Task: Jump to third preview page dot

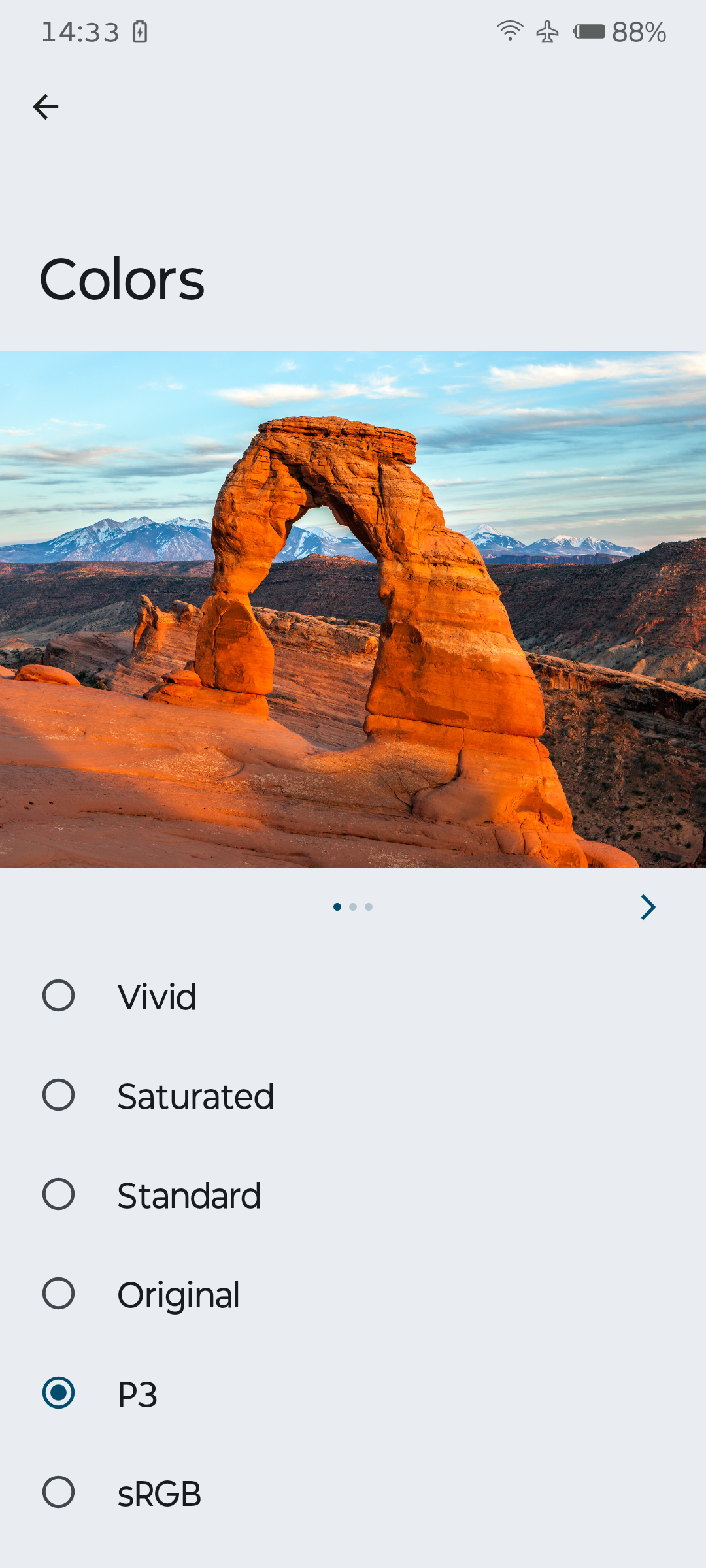Action: coord(369,907)
